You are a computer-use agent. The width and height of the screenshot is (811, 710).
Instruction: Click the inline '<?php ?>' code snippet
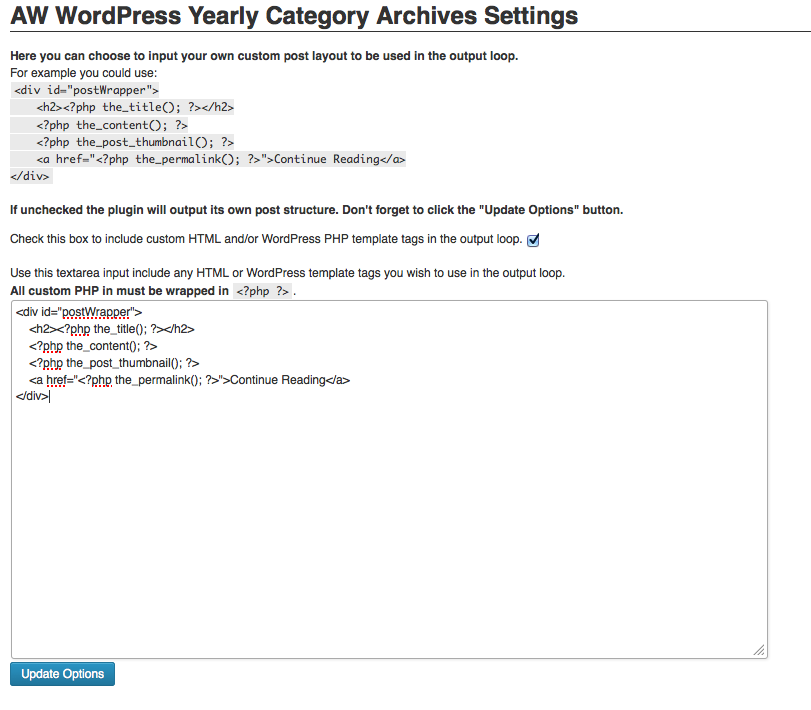pyautogui.click(x=262, y=291)
